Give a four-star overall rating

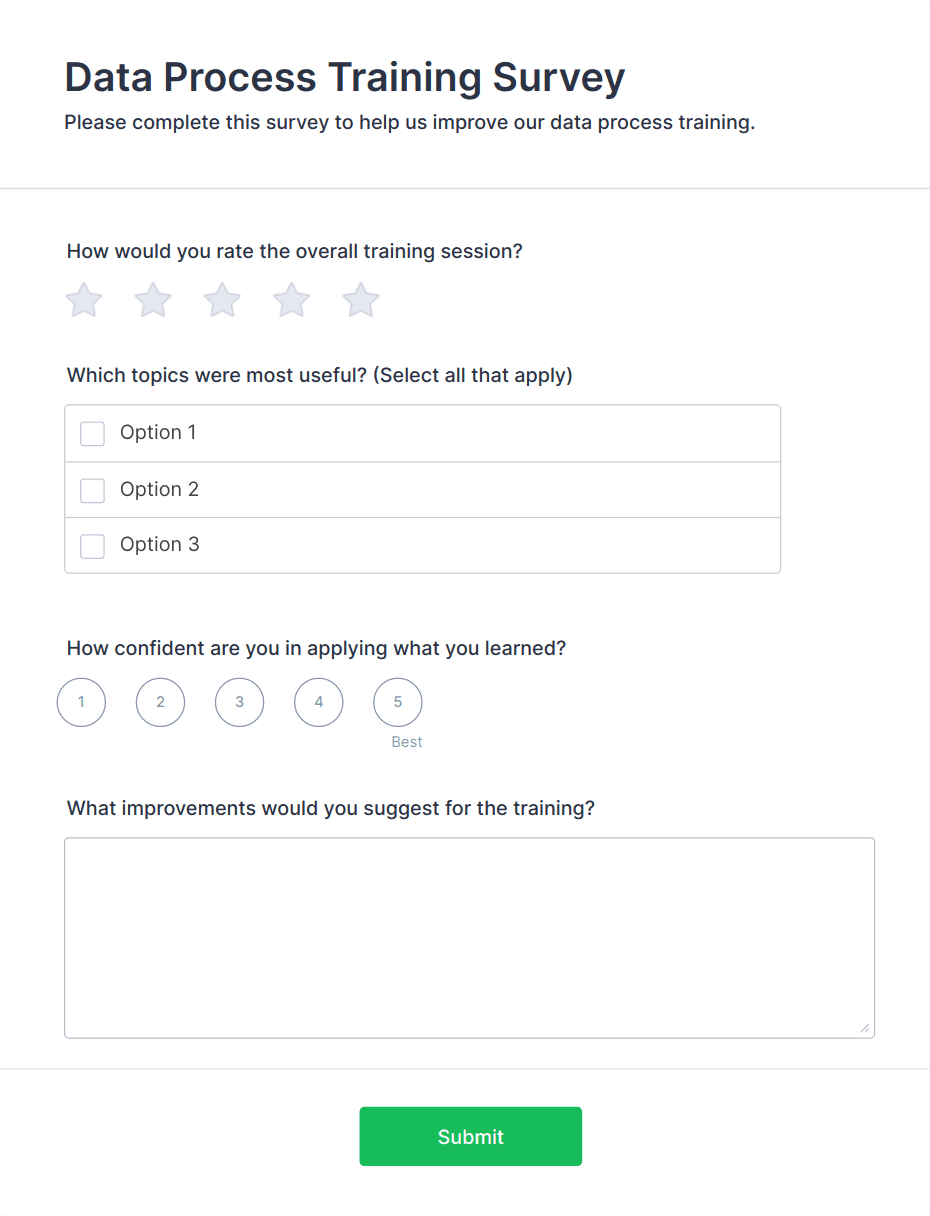click(291, 300)
